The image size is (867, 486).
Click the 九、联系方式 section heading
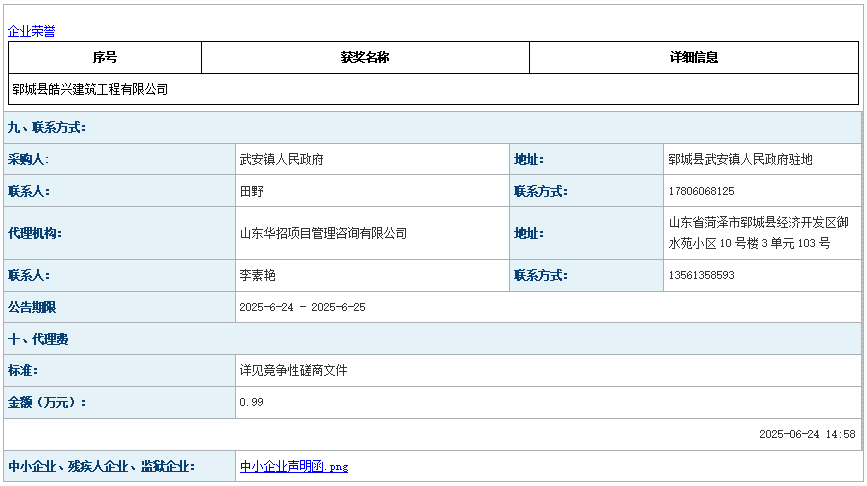point(47,128)
